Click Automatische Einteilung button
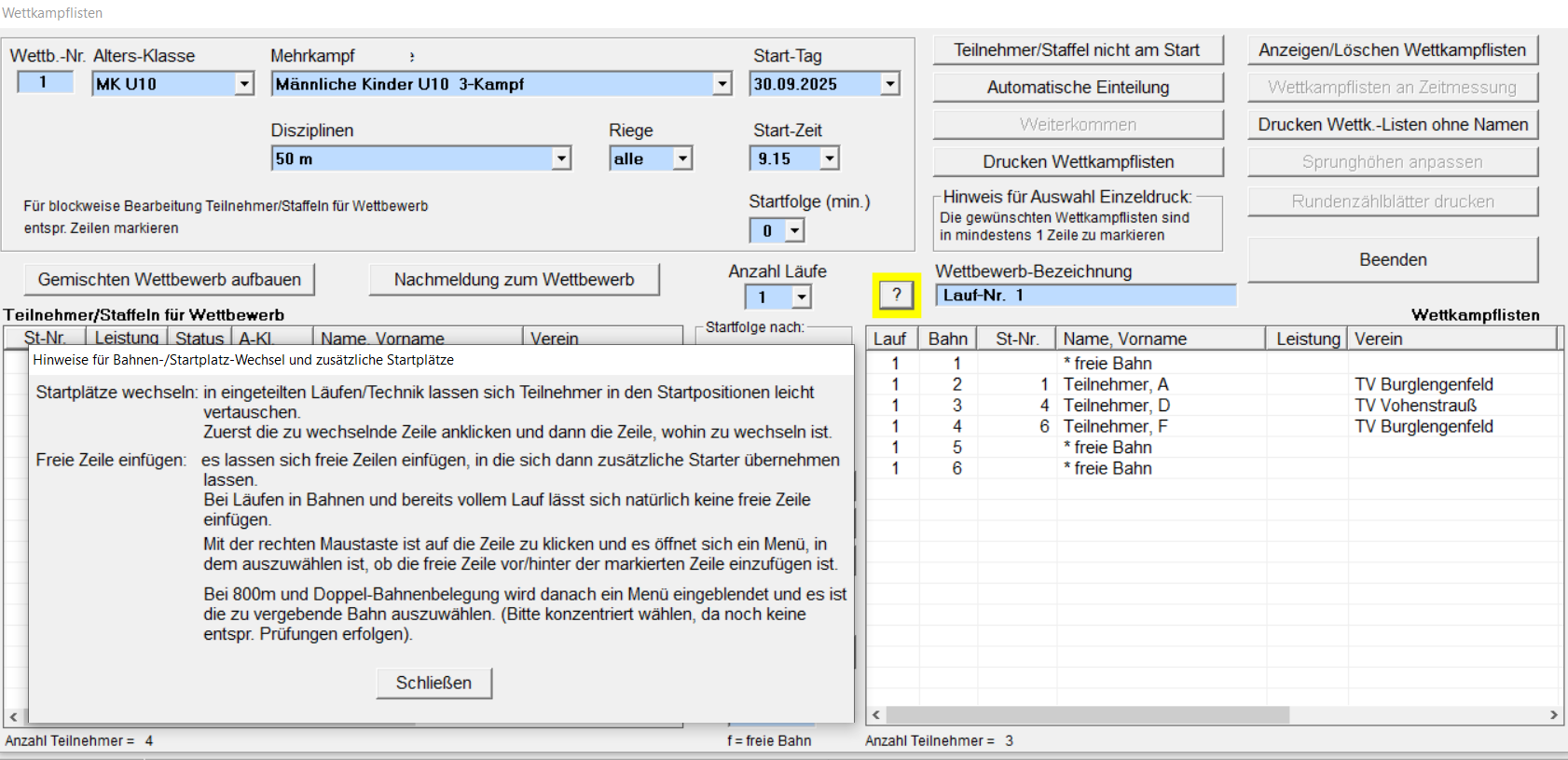The width and height of the screenshot is (1568, 760). pyautogui.click(x=1078, y=88)
